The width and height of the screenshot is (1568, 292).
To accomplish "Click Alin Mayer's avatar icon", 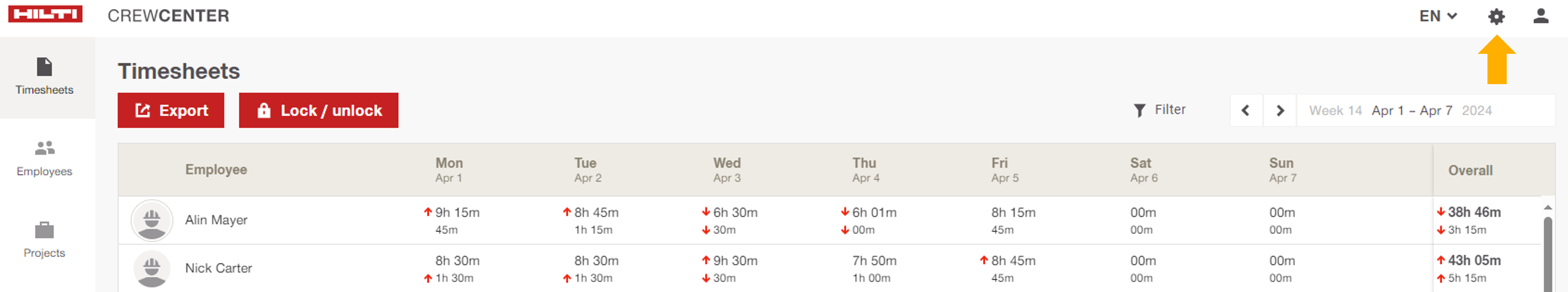I will click(x=151, y=220).
